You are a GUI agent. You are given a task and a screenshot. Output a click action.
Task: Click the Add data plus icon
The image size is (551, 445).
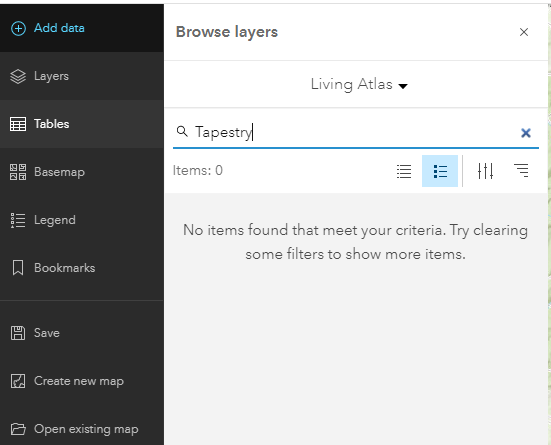point(18,28)
